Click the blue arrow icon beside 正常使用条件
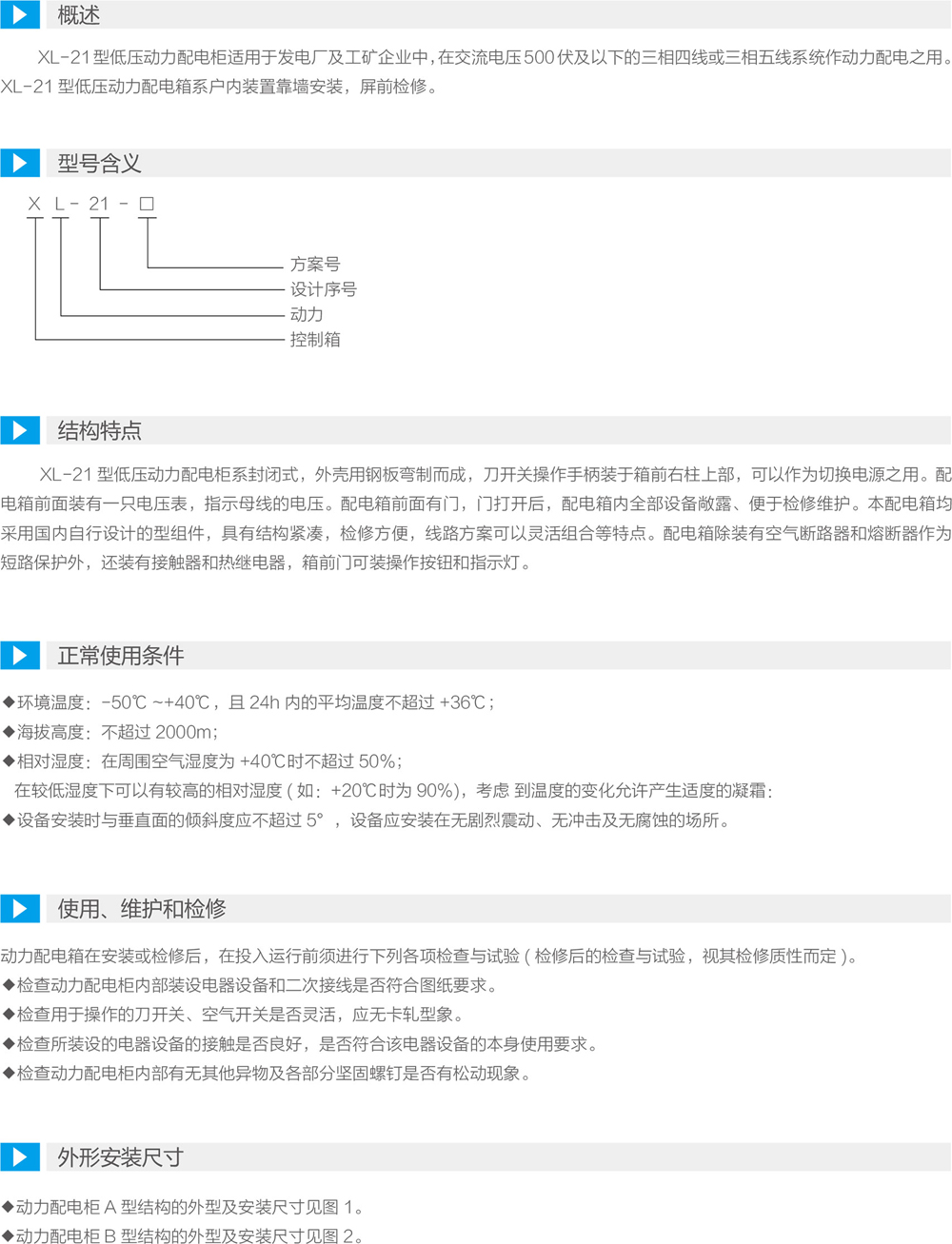Viewport: 952px width, 1244px height. coord(19,656)
